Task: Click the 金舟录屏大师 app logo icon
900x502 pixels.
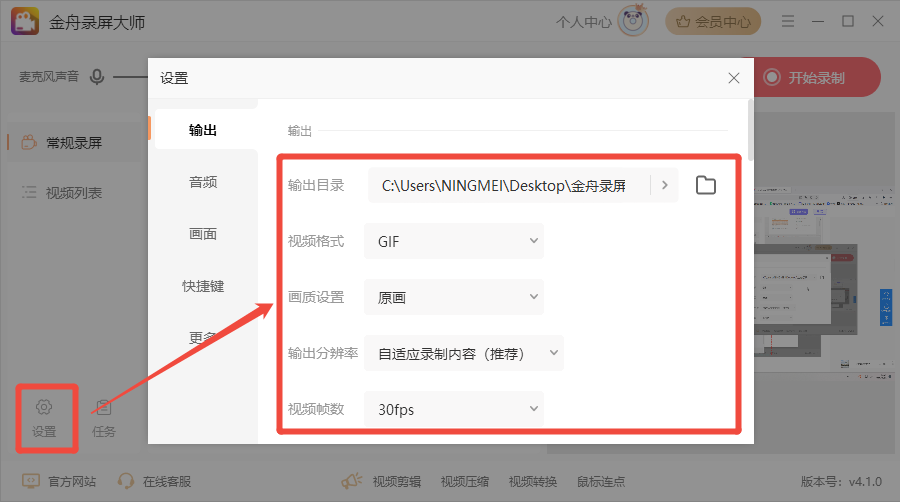Action: (25, 22)
